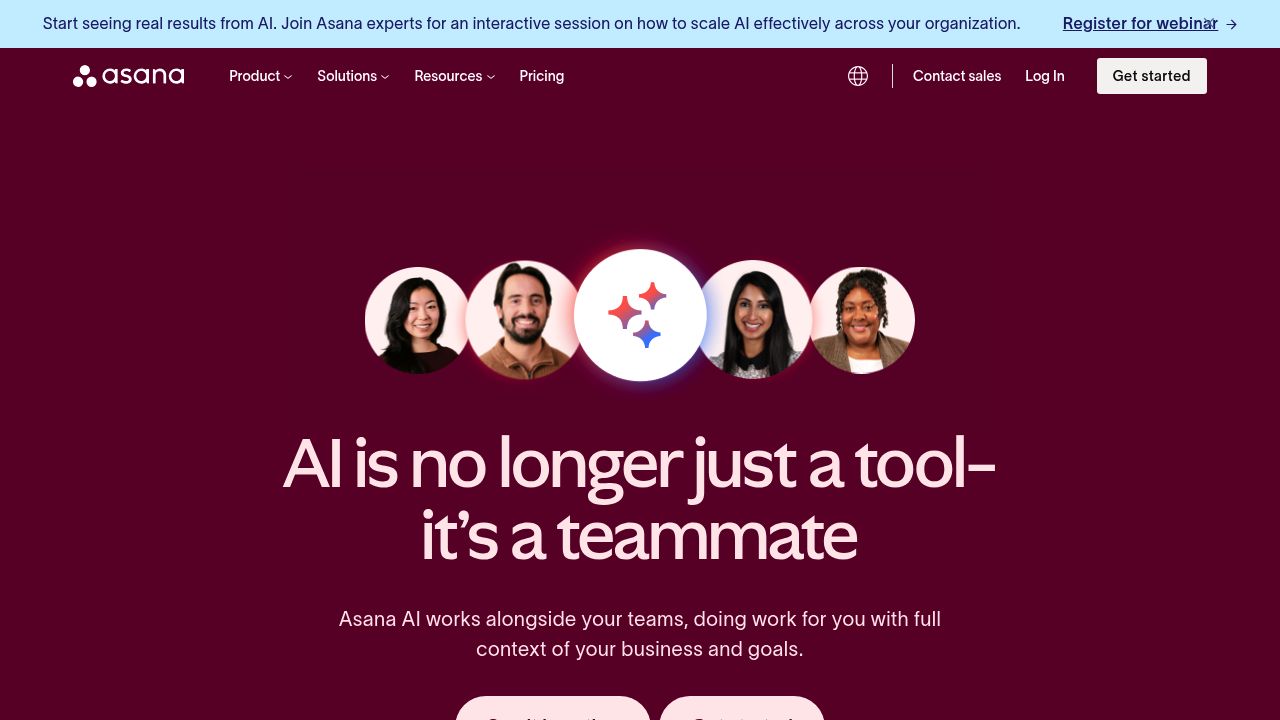Follow the Register for webinar link
Screen dimensions: 1280x720
click(x=1140, y=24)
